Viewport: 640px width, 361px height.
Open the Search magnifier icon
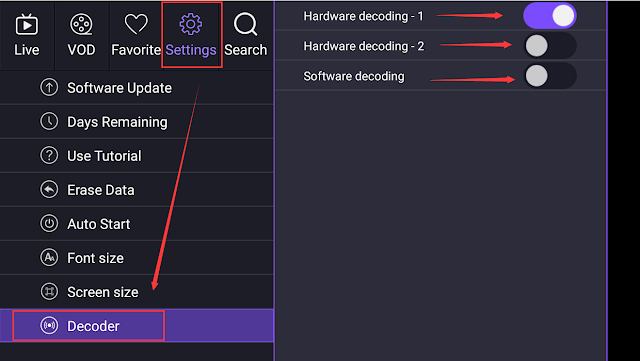pos(245,25)
